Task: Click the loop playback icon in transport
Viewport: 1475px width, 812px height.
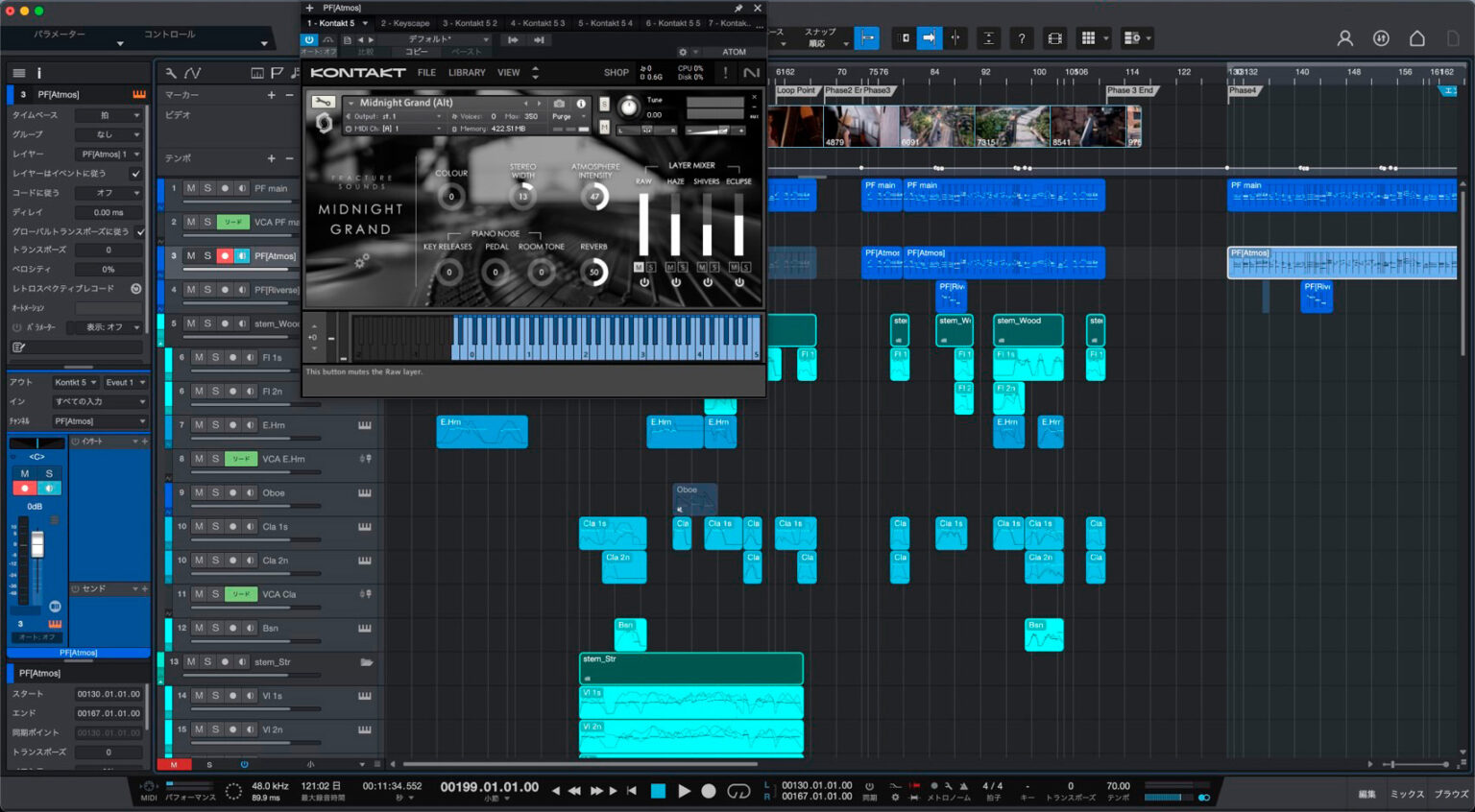Action: [x=738, y=791]
